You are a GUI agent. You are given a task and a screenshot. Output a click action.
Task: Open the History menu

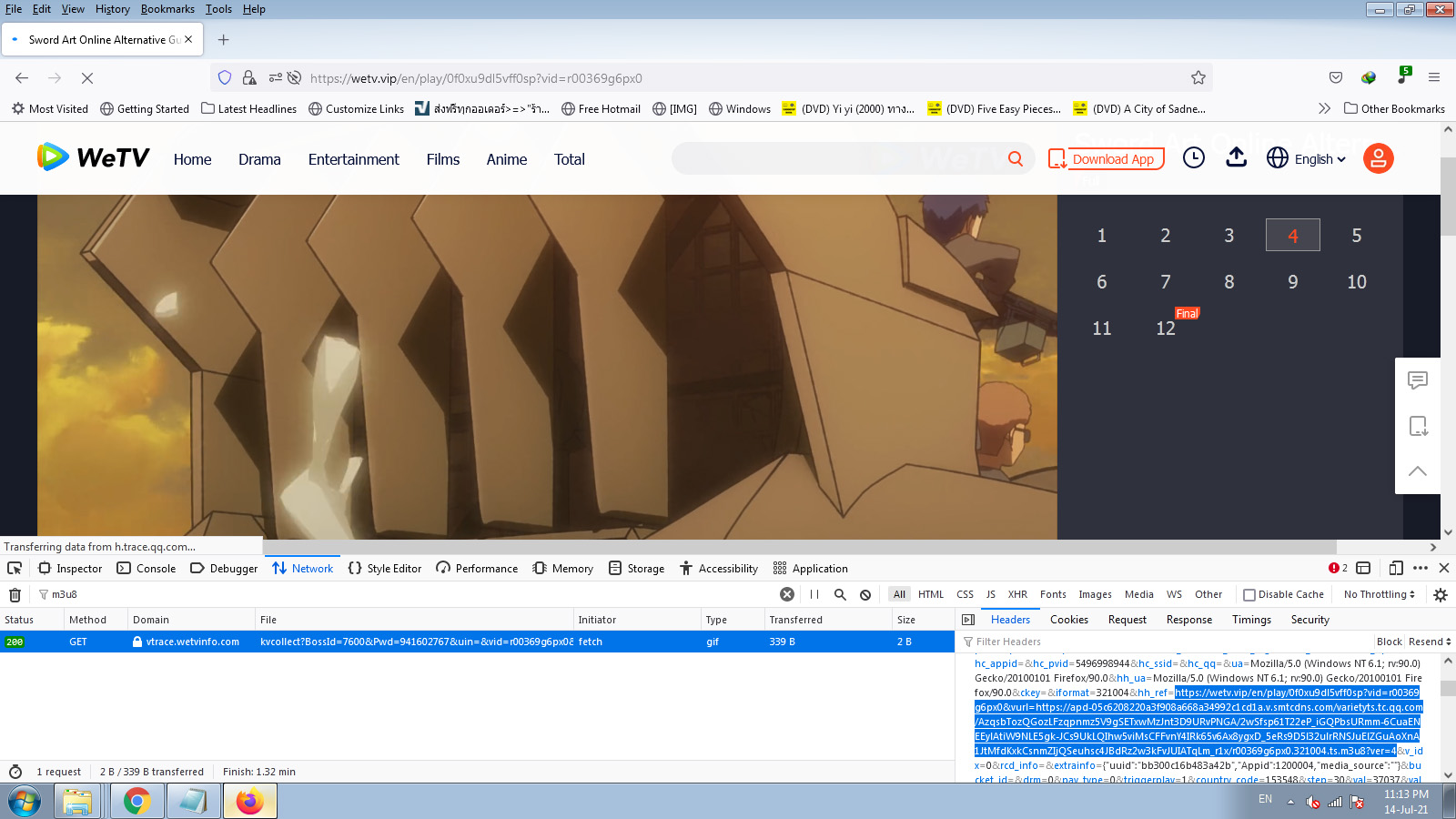coord(113,9)
